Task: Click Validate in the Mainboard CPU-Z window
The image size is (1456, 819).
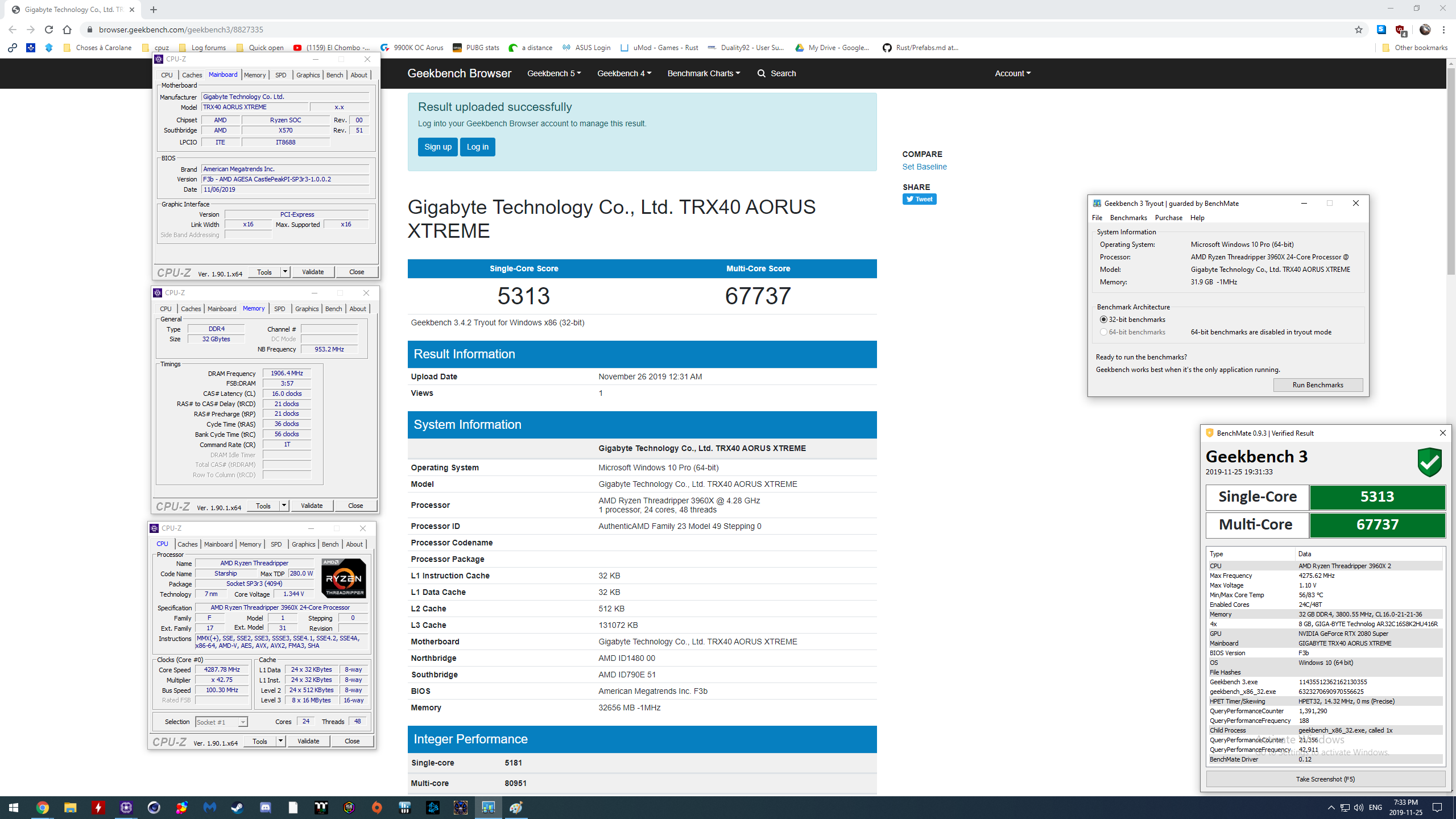Action: coord(313,272)
